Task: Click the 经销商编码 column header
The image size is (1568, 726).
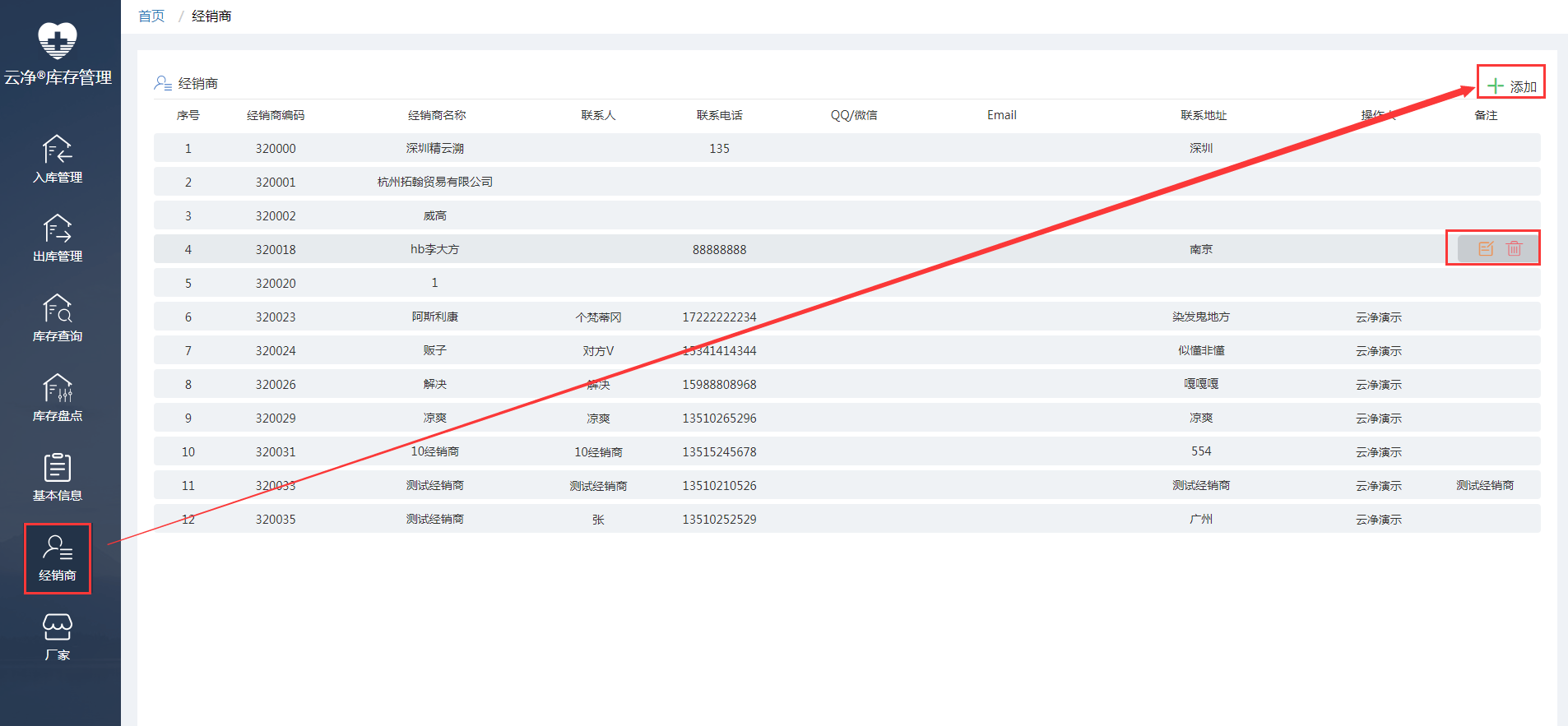Action: pyautogui.click(x=276, y=115)
